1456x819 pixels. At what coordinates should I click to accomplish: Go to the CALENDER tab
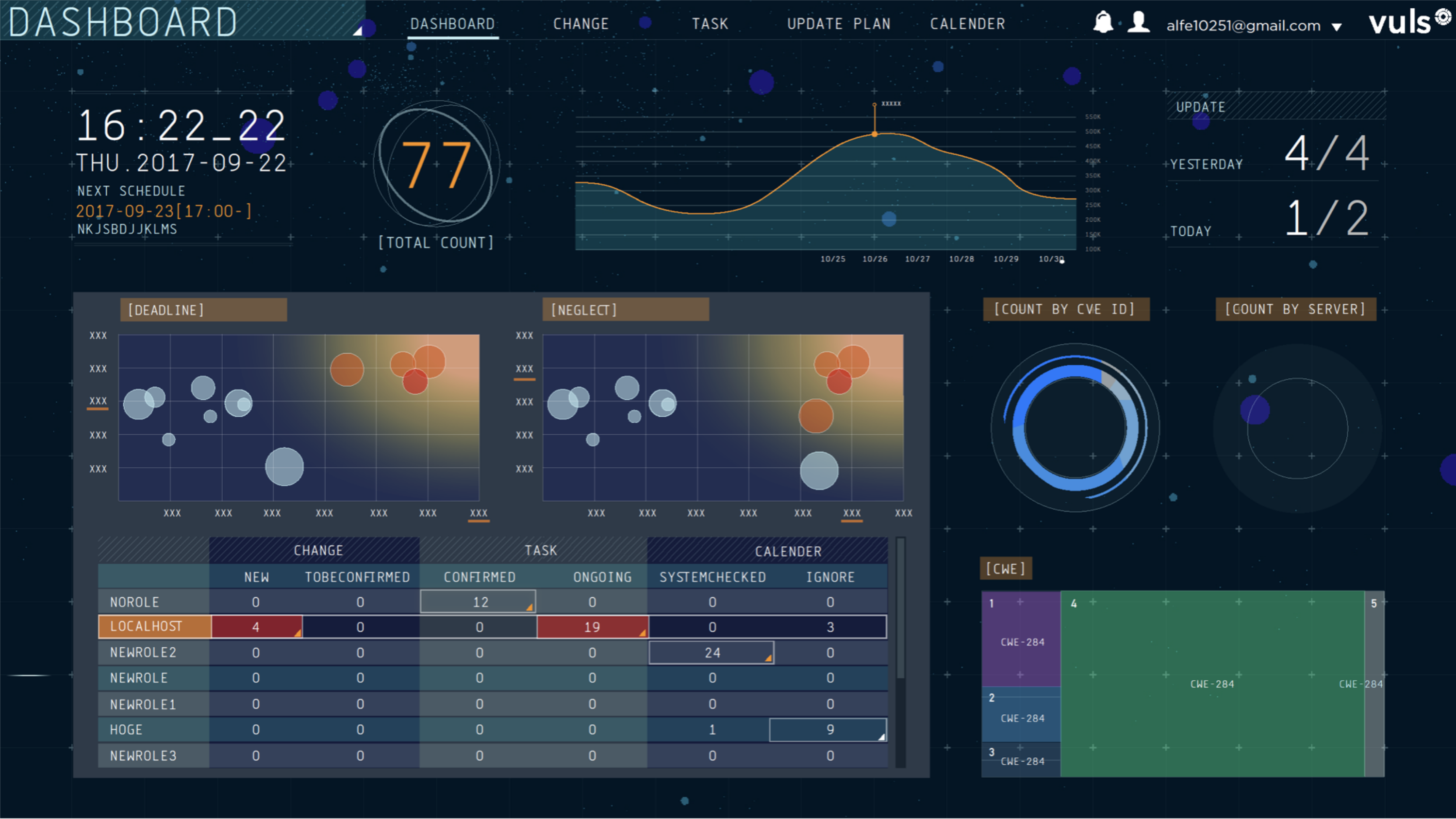967,24
